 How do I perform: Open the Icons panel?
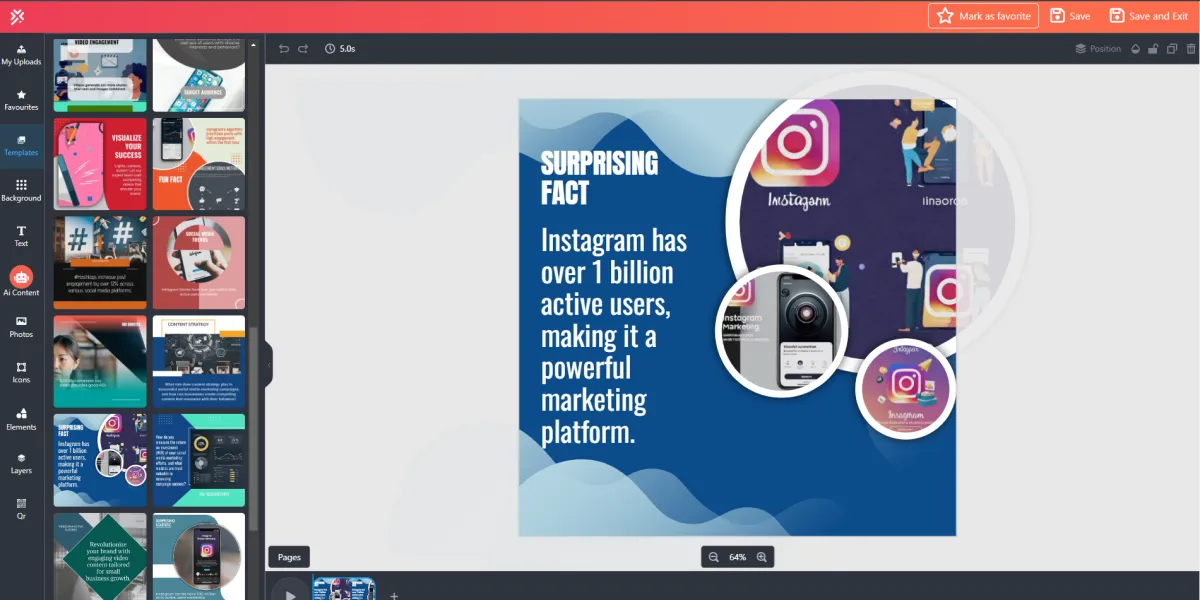pos(21,373)
